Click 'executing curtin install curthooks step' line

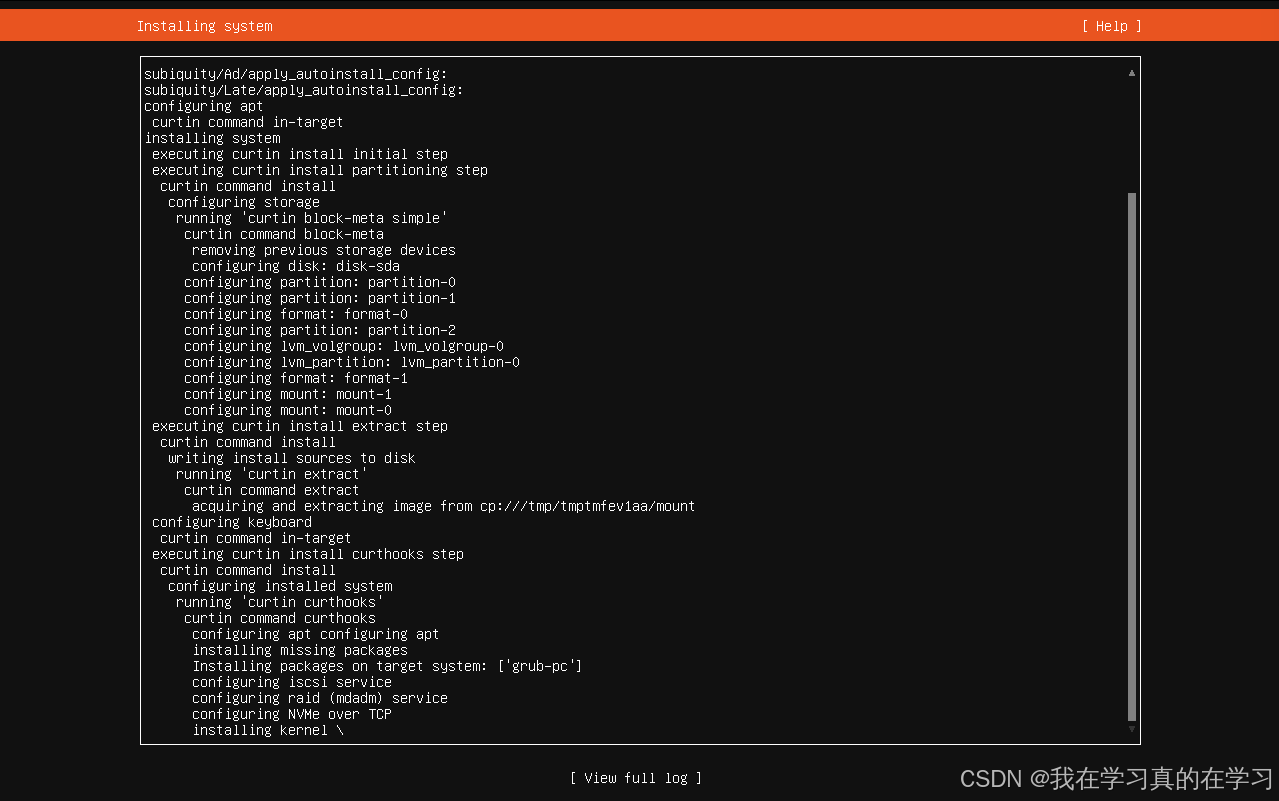308,554
